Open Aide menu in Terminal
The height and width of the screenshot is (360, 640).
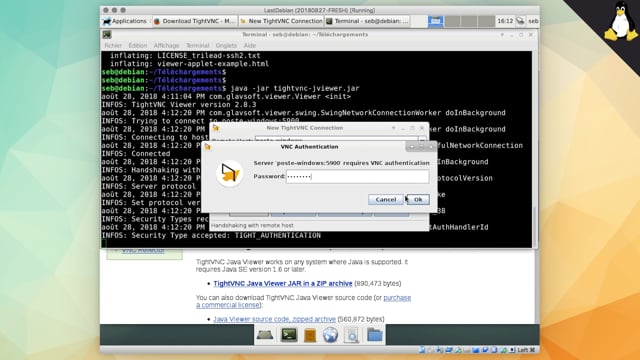[249, 45]
